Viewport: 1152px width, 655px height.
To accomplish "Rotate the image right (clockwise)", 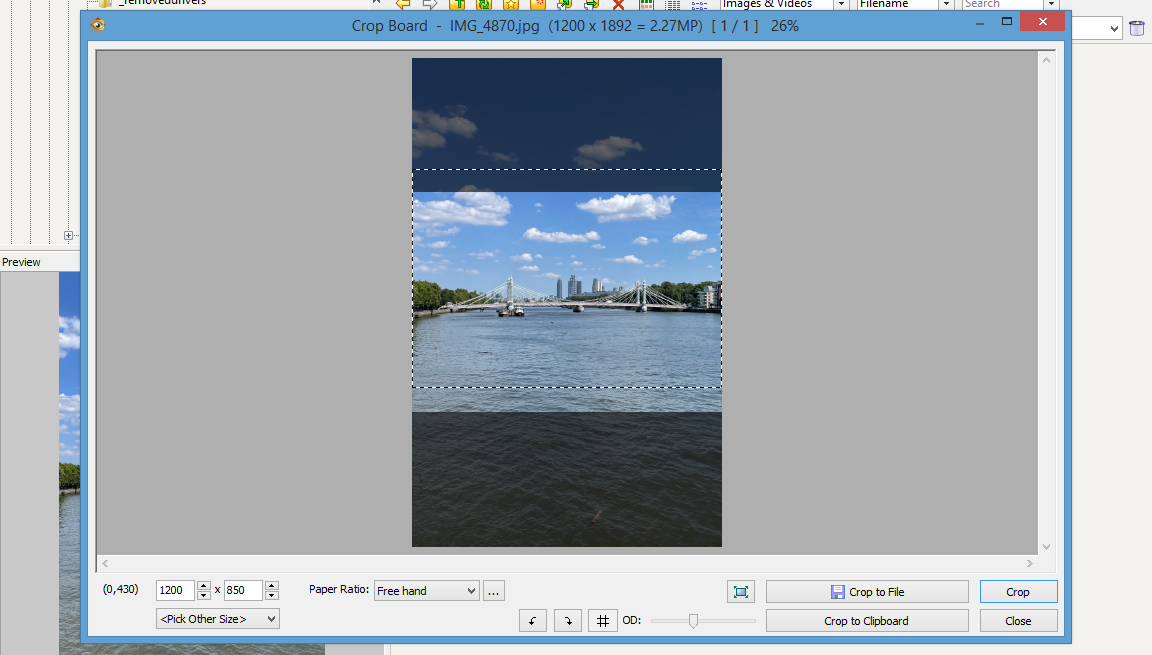I will [568, 620].
